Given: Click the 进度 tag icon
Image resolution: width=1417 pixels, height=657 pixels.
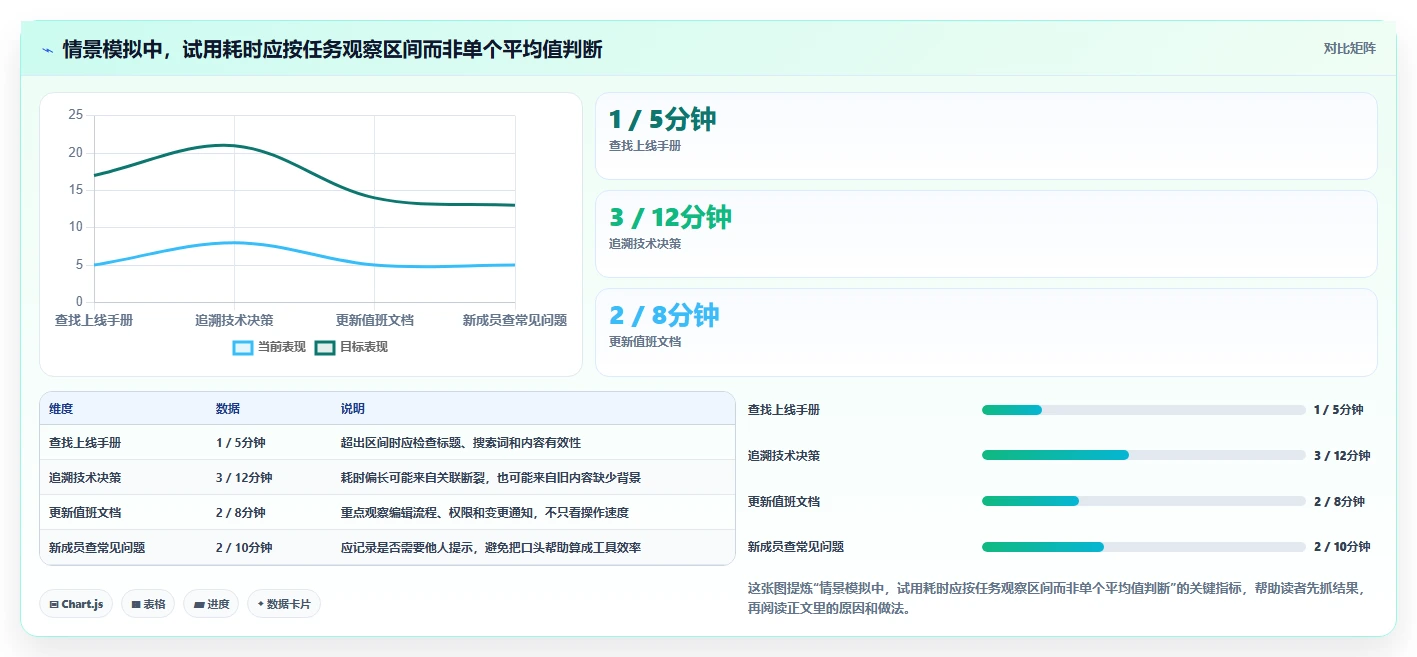Looking at the screenshot, I should coord(199,604).
